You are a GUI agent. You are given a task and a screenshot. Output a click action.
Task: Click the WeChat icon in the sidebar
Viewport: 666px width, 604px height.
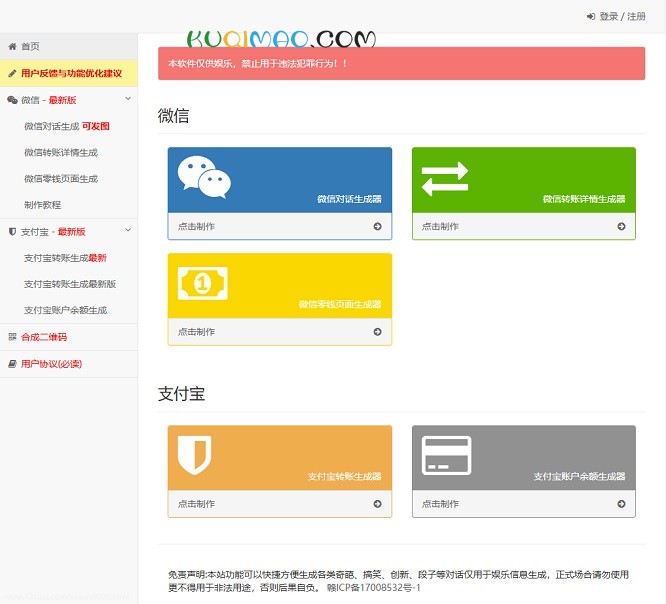pyautogui.click(x=12, y=100)
